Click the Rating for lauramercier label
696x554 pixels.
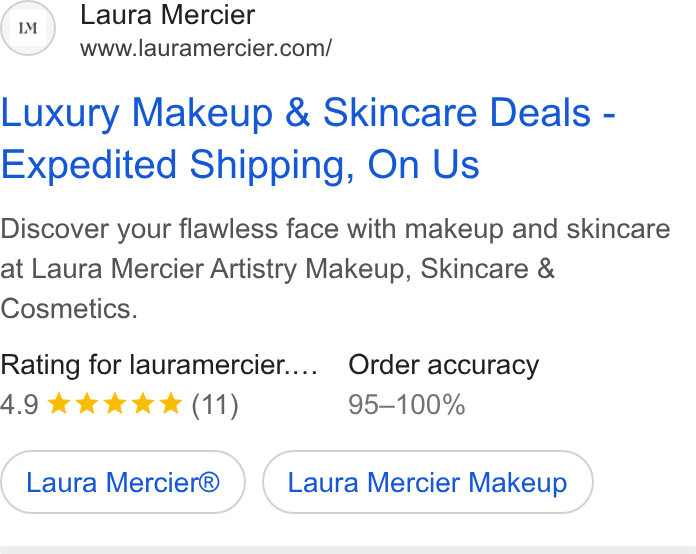click(x=159, y=365)
